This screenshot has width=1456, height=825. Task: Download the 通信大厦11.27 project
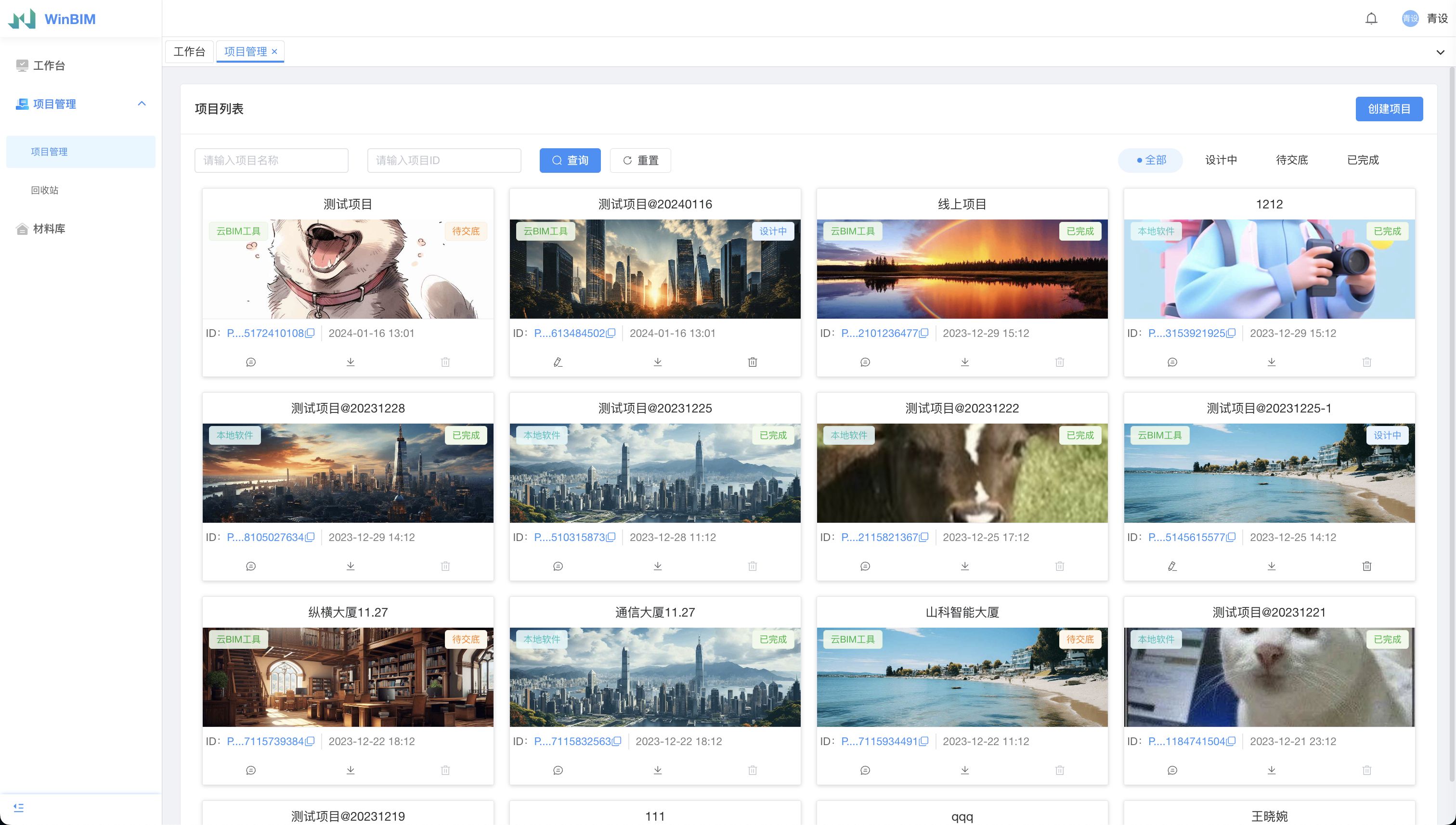tap(657, 770)
